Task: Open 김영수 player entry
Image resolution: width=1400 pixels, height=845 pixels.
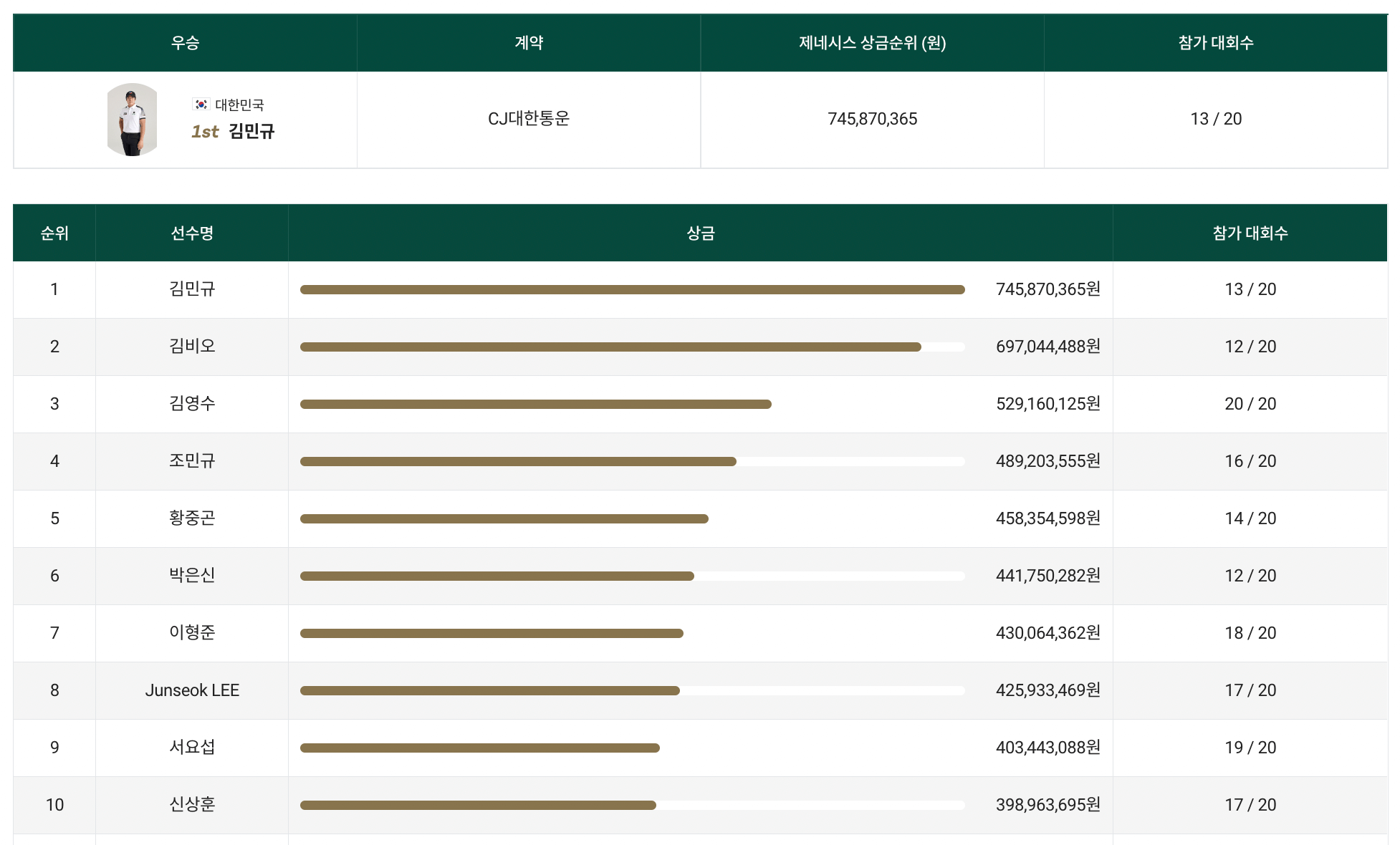Action: tap(192, 404)
